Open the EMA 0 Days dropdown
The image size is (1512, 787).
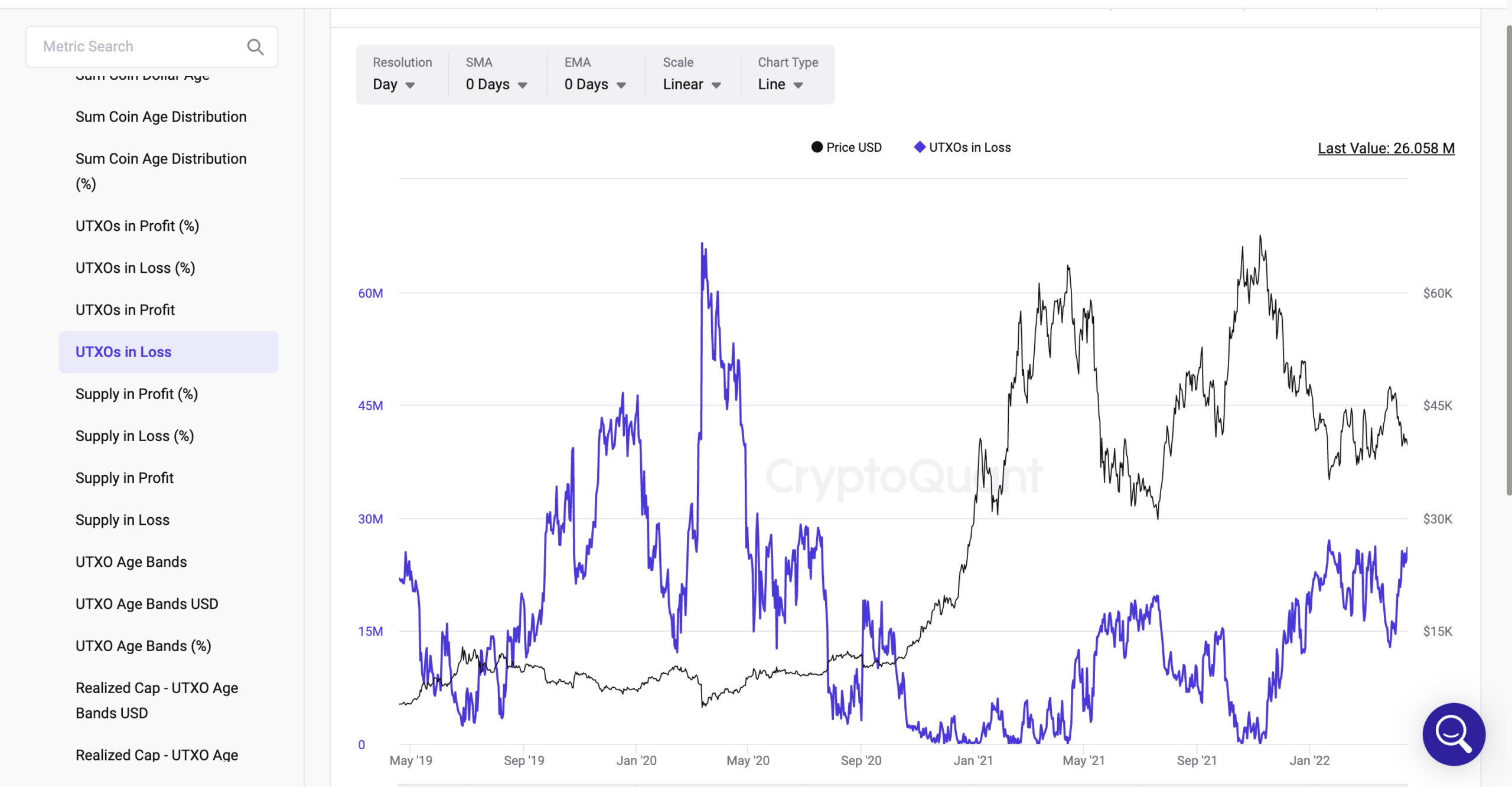tap(595, 84)
